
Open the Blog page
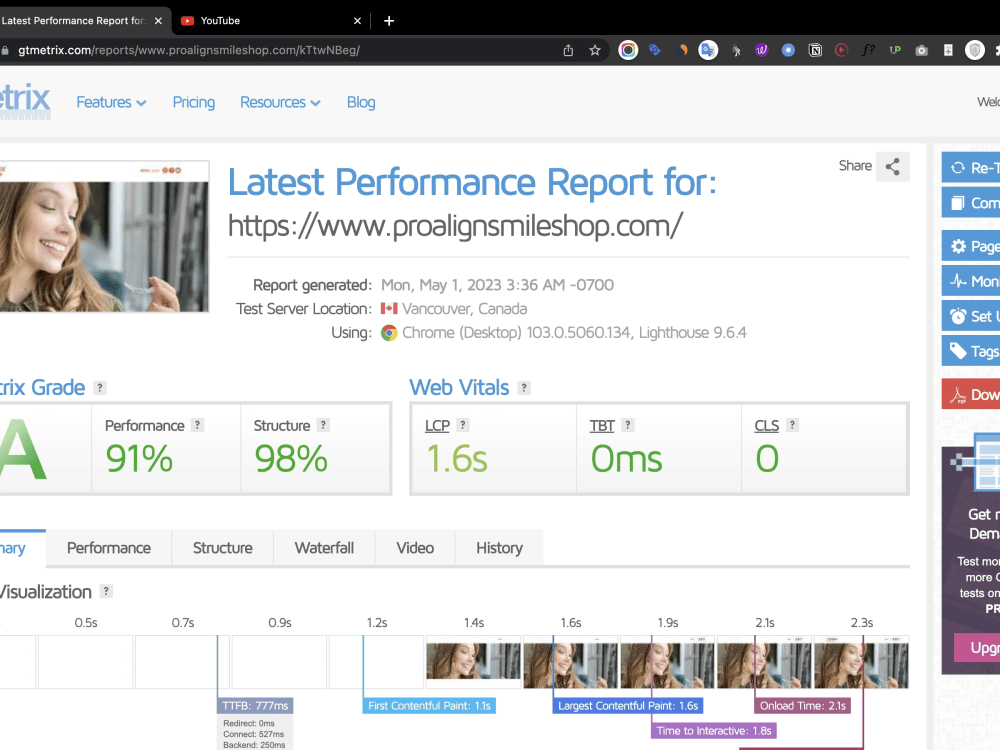(x=361, y=102)
